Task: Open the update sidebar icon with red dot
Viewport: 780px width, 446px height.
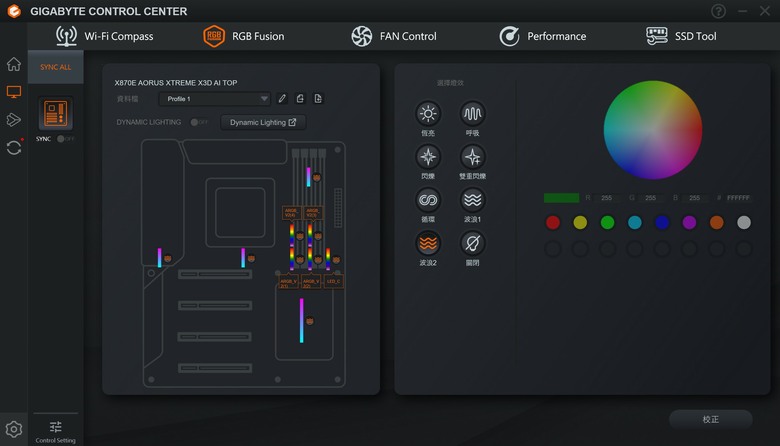Action: pyautogui.click(x=14, y=148)
